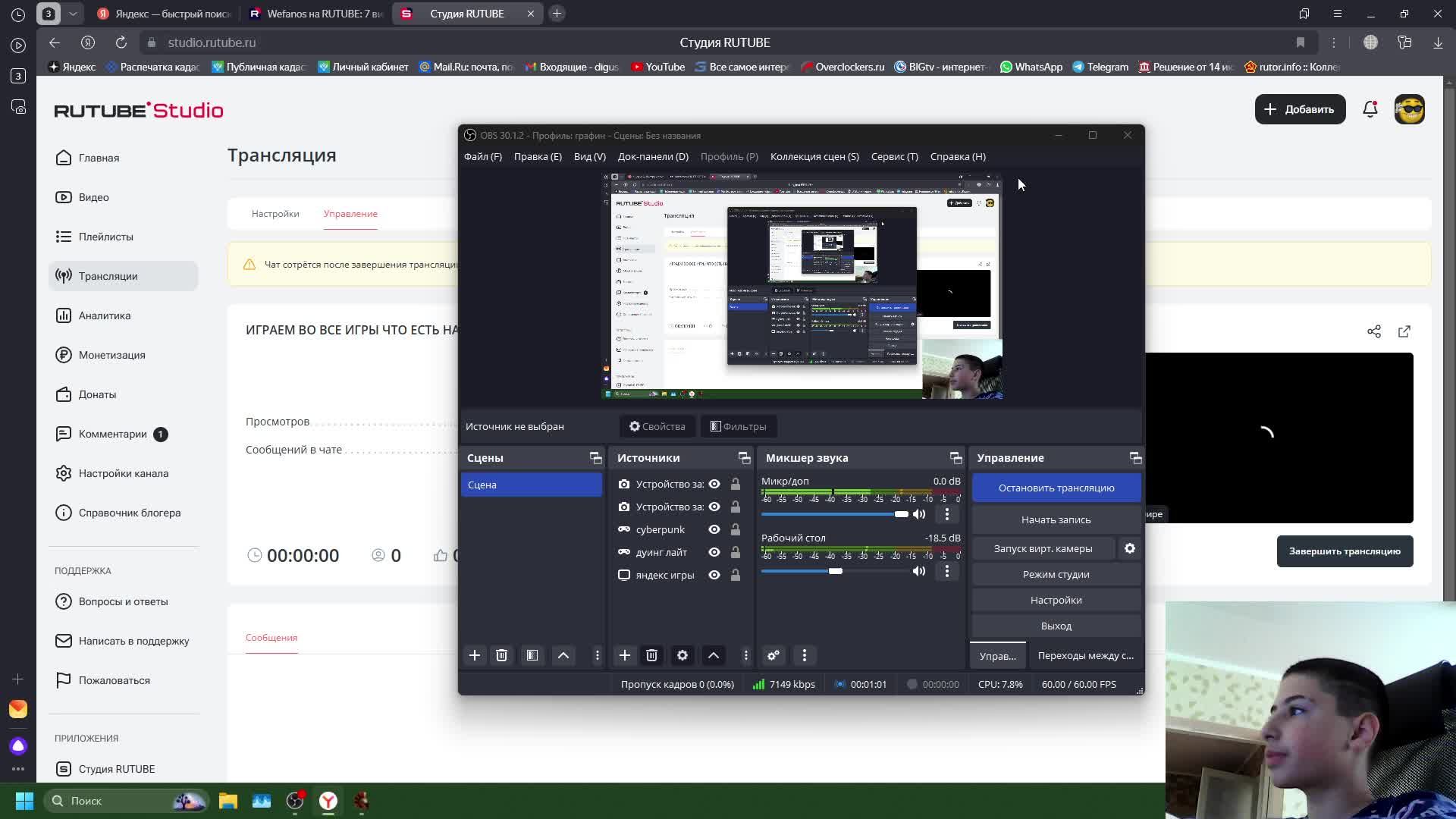The height and width of the screenshot is (819, 1456).
Task: Click the Windows taskbar Поиск field
Action: coord(125,801)
